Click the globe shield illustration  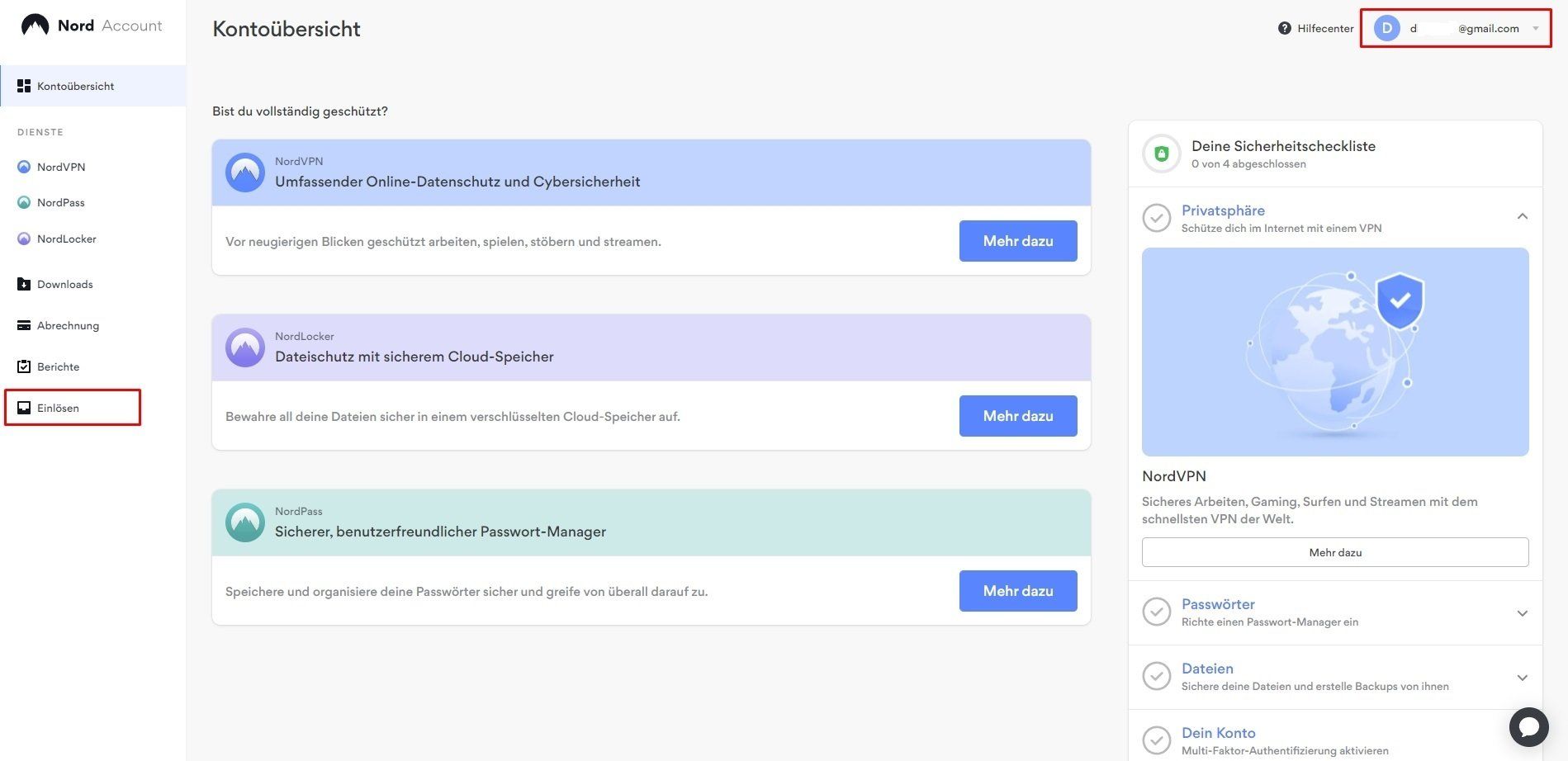pos(1334,352)
